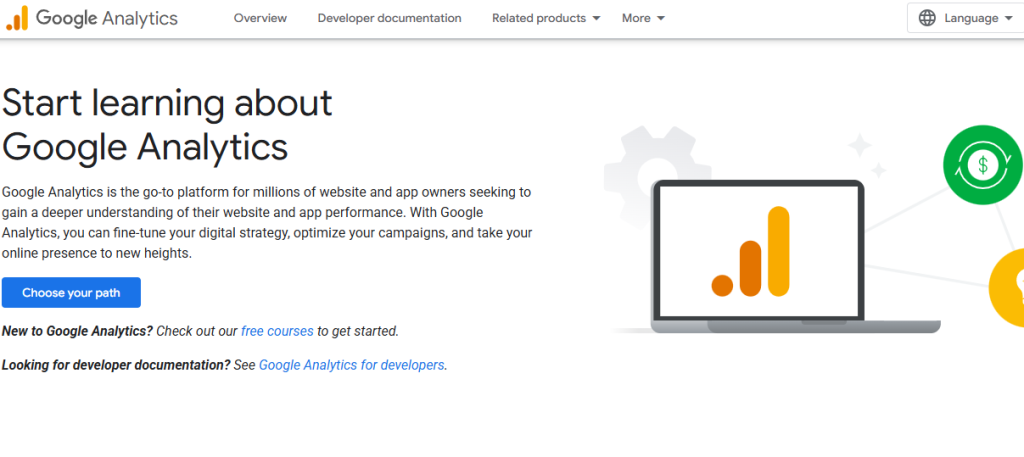
Task: Click 'Looking for developer documentation?' text
Action: click(x=116, y=365)
